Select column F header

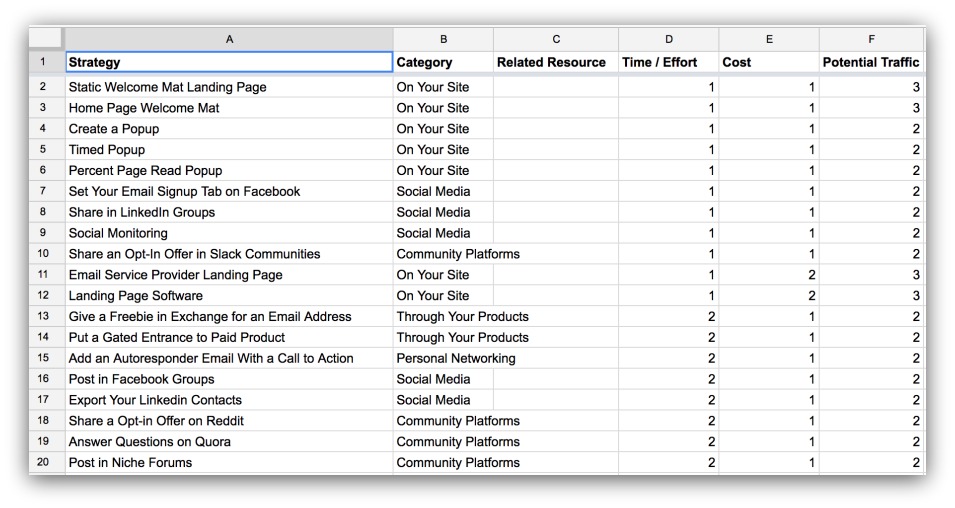[872, 39]
